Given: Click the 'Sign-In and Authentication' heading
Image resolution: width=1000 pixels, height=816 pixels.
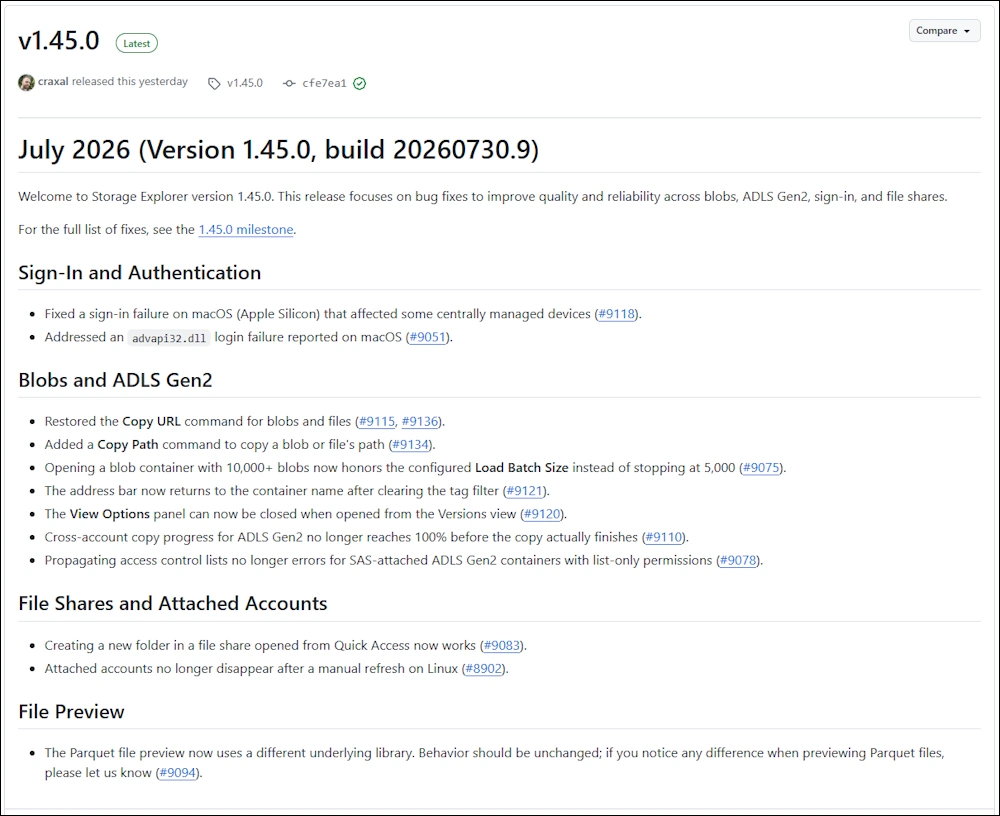Looking at the screenshot, I should (140, 272).
